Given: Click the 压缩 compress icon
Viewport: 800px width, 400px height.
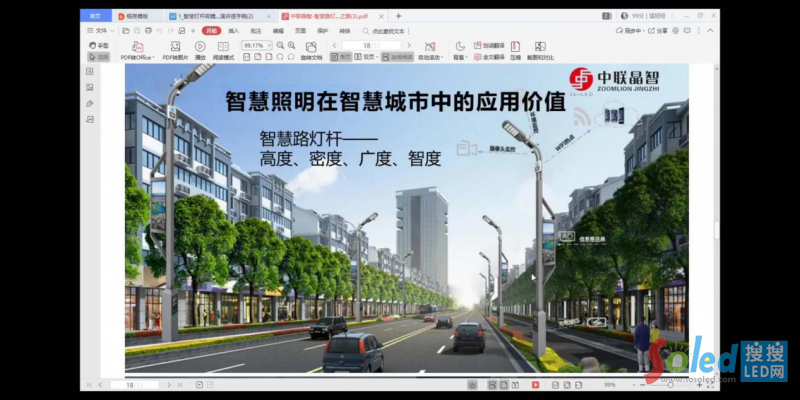Looking at the screenshot, I should 515,48.
